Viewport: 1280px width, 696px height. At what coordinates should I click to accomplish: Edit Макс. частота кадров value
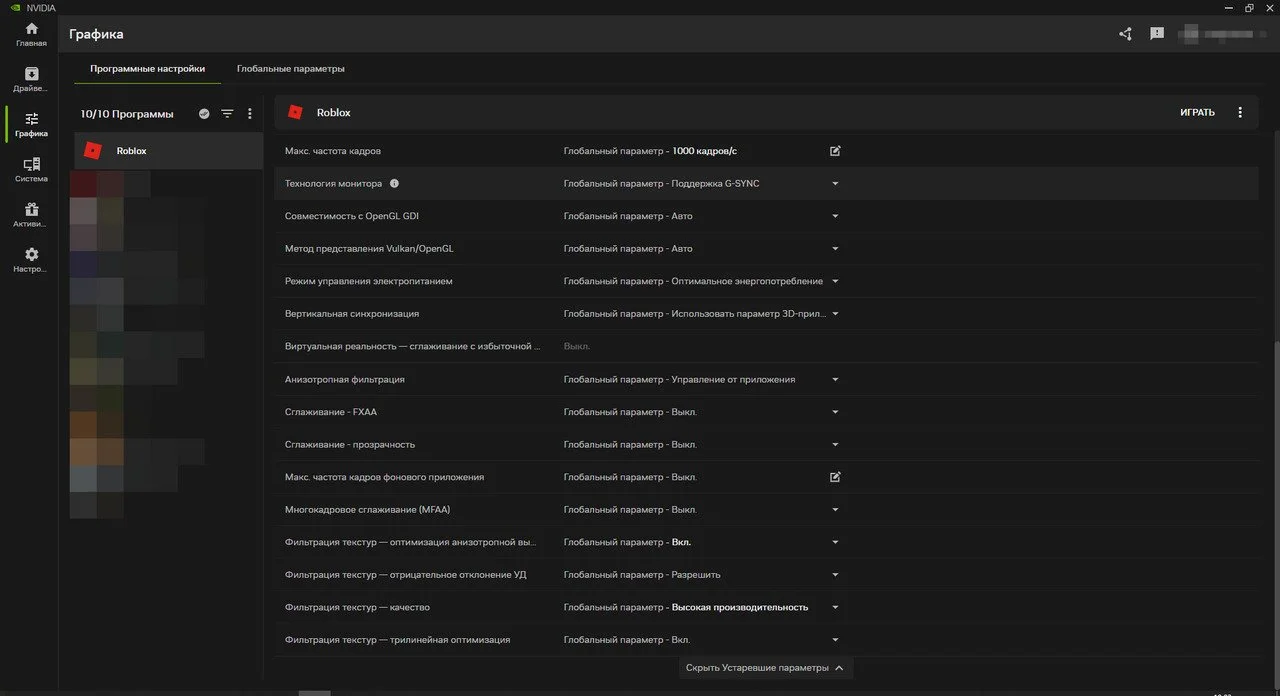point(835,151)
